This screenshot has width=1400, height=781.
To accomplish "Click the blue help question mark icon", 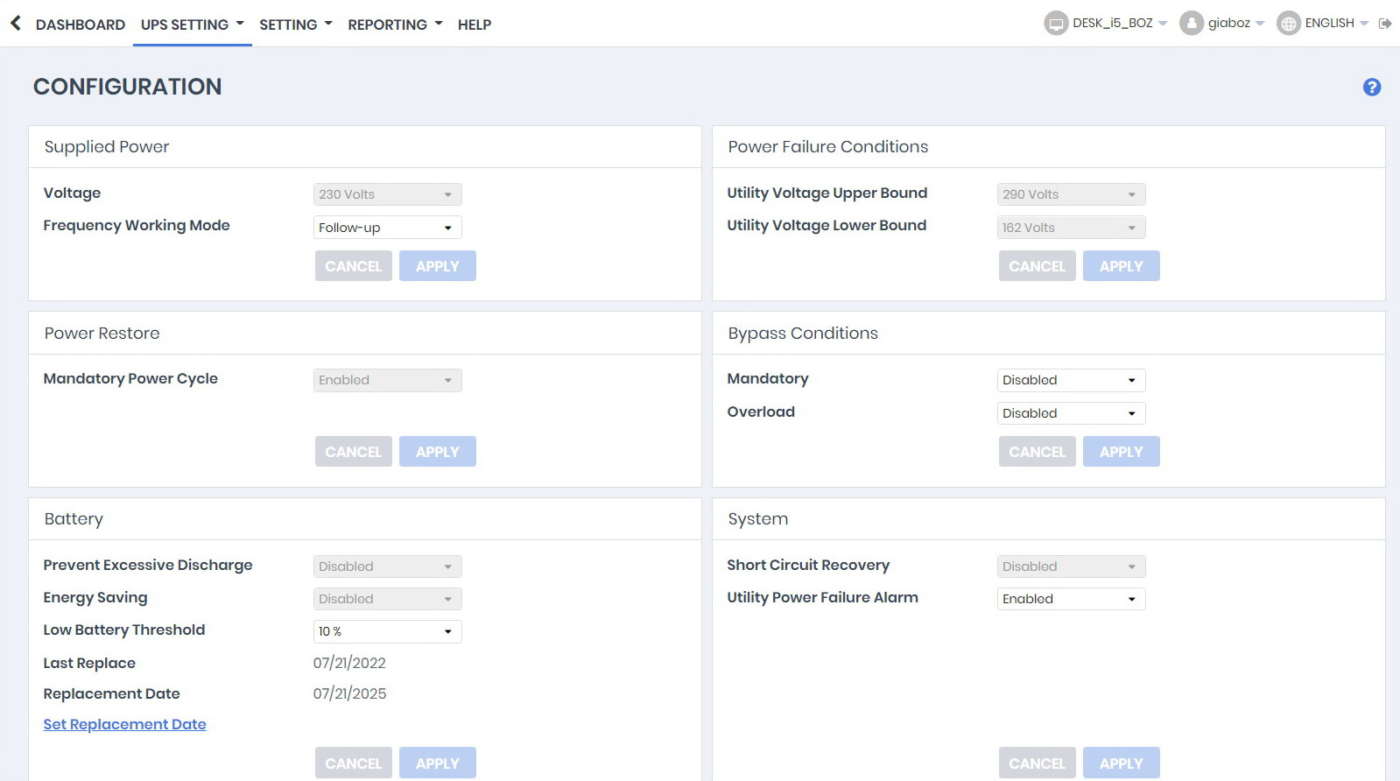I will click(x=1372, y=87).
